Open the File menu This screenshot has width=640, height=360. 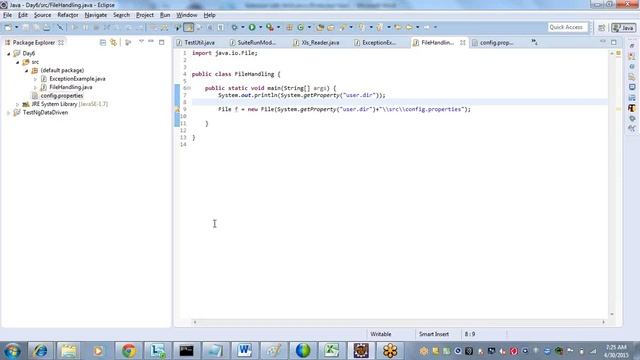(x=7, y=15)
